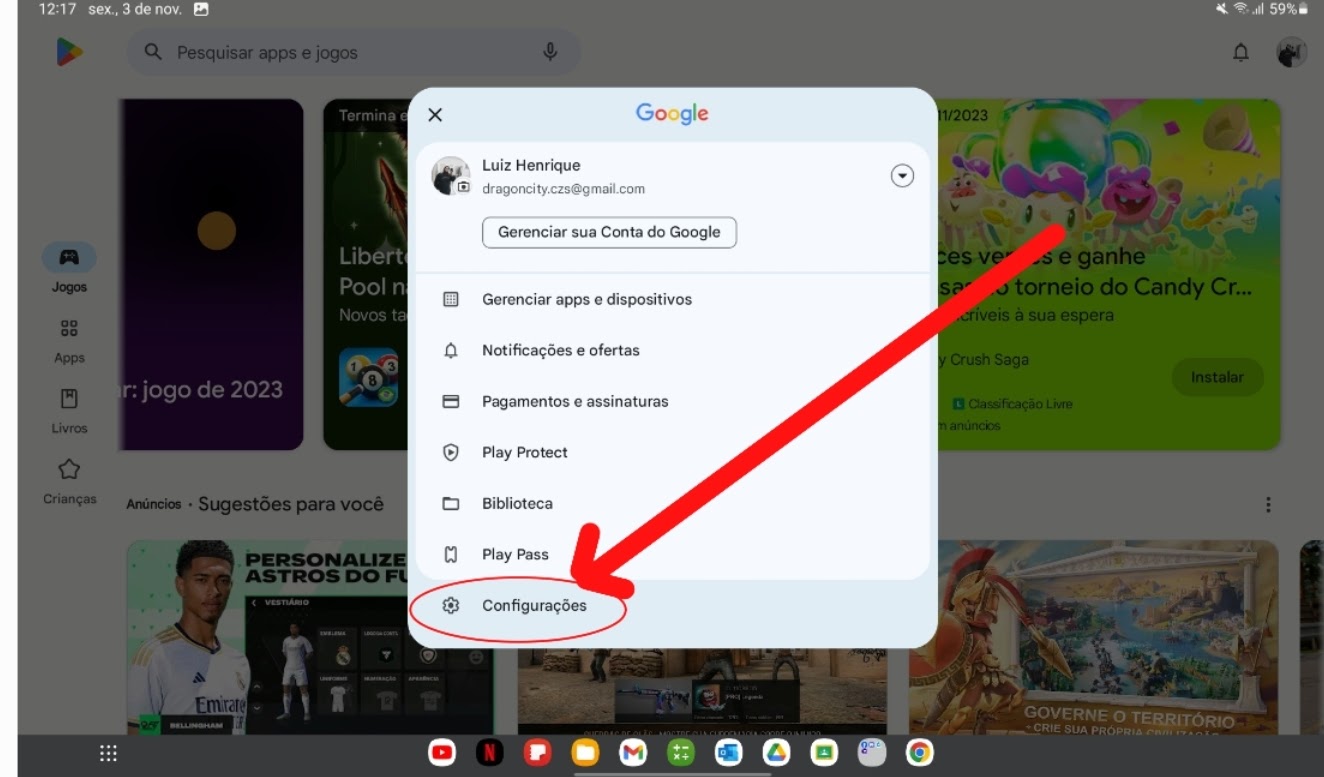Viewport: 1324px width, 777px height.
Task: Open Play Pass entry
Action: 672,554
